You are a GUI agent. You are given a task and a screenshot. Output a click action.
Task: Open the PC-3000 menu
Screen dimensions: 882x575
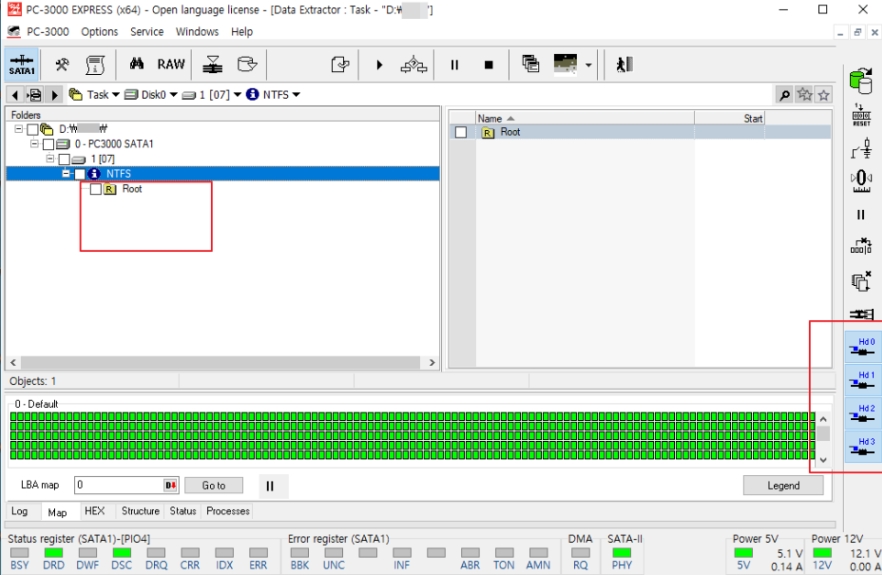pos(48,32)
